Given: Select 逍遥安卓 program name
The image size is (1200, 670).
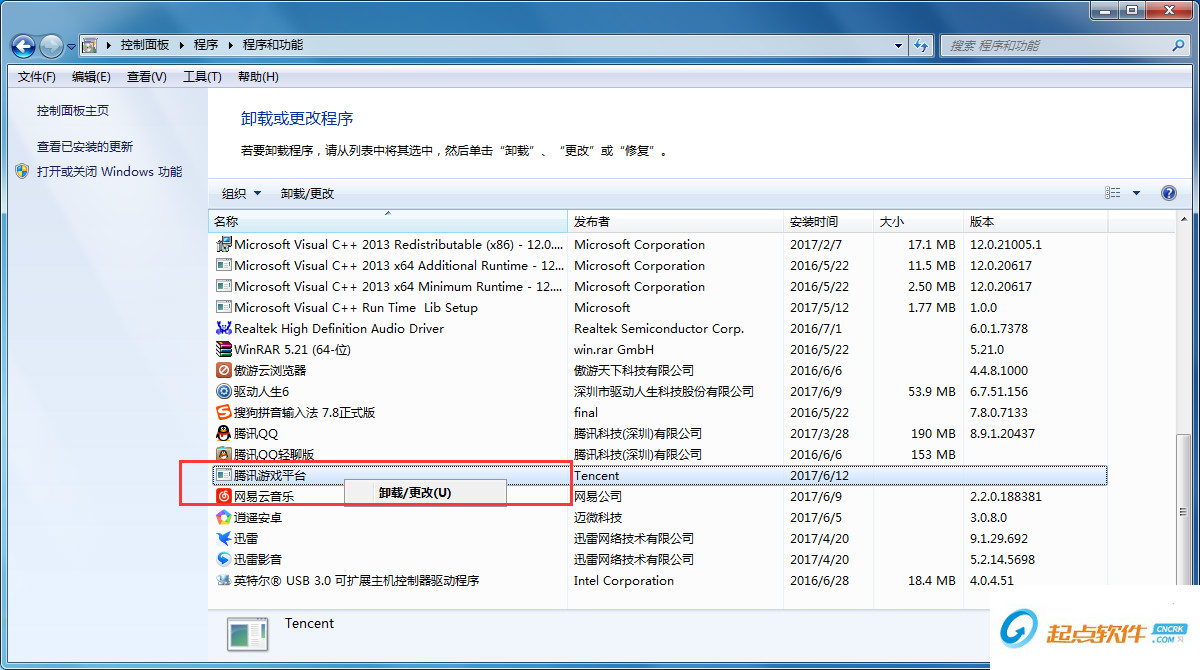Looking at the screenshot, I should [x=258, y=517].
